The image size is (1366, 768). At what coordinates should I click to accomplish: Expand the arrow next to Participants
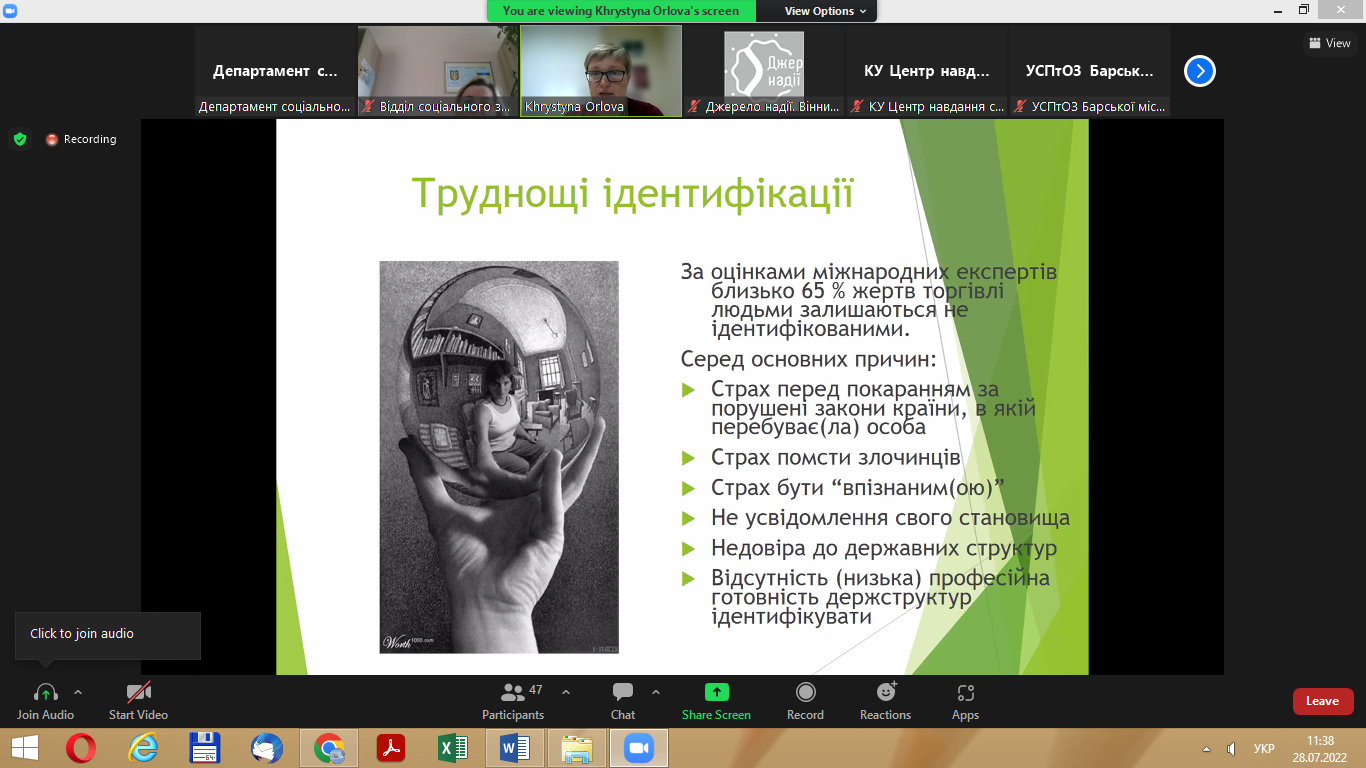566,692
